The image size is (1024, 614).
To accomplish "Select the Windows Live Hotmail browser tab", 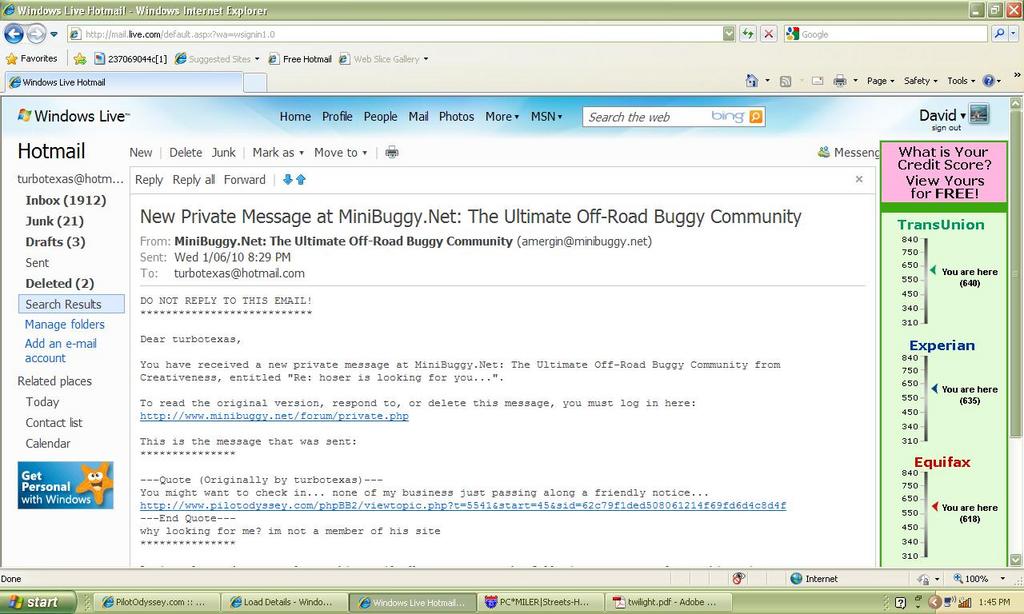I will point(124,82).
